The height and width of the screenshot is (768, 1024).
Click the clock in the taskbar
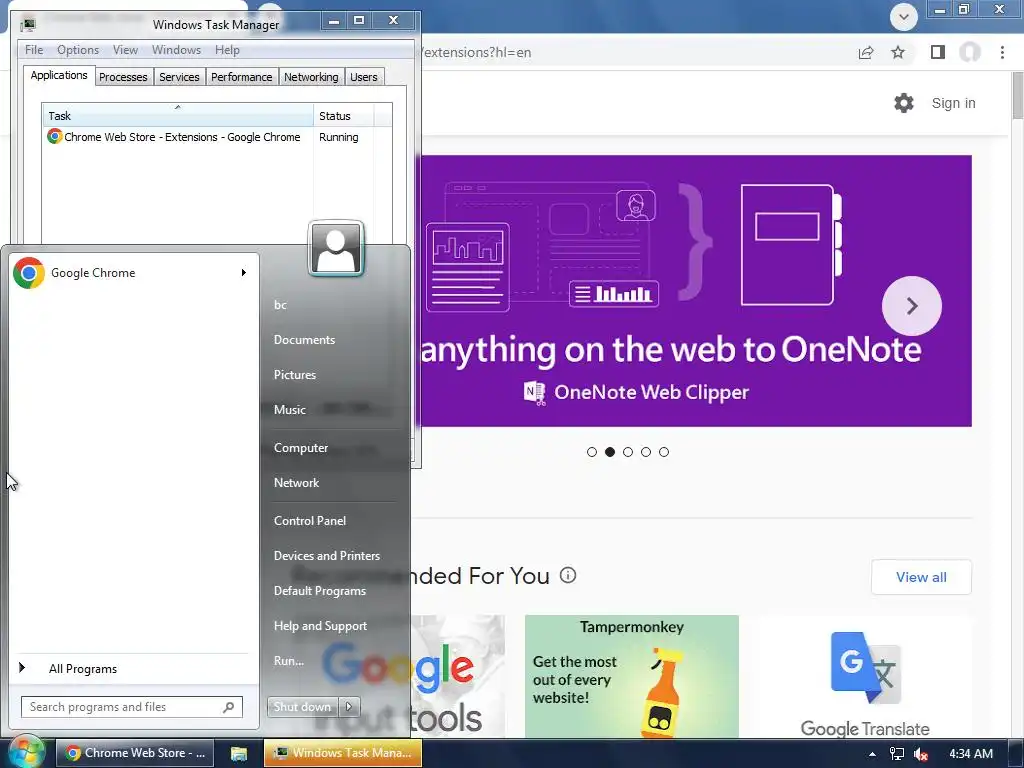[x=970, y=754]
